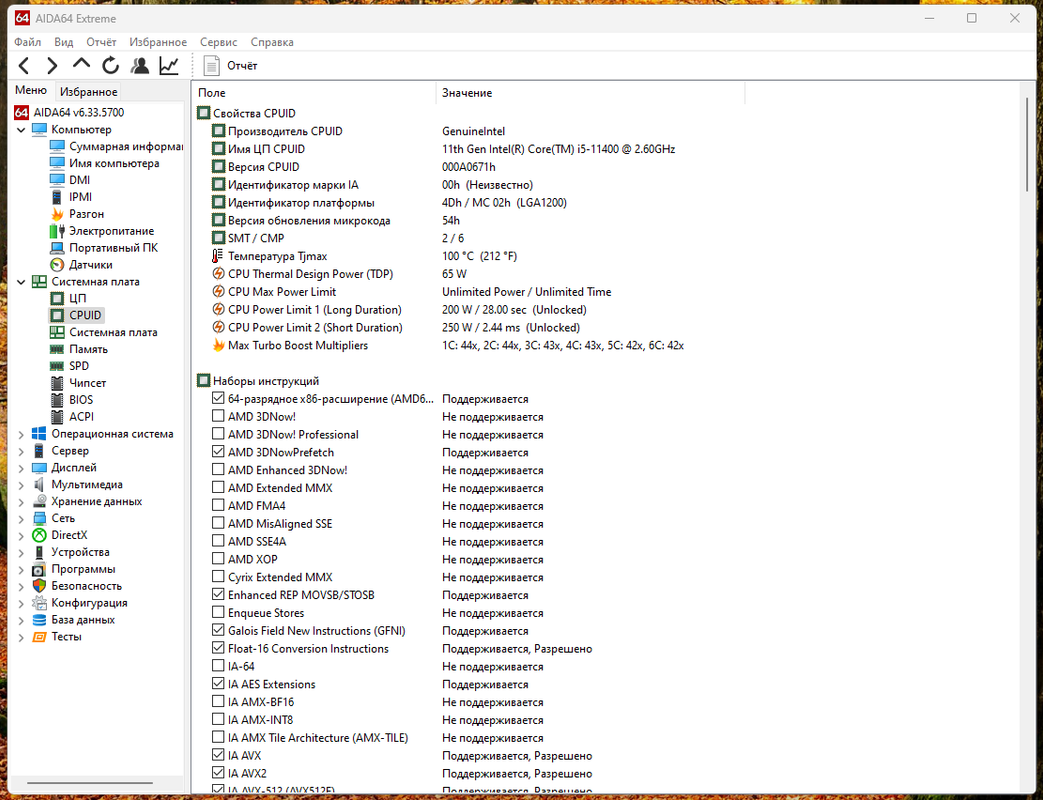Select the Температура Tjmax row
Screen dimensions: 1043x800
365,256
